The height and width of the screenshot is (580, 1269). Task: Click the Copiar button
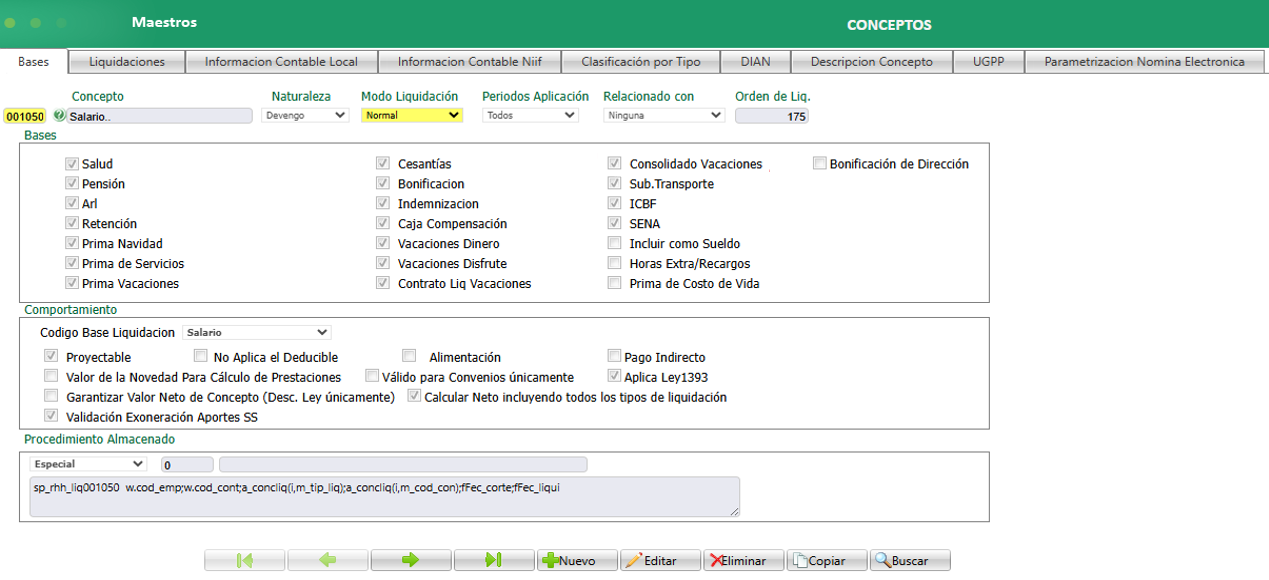click(x=826, y=560)
